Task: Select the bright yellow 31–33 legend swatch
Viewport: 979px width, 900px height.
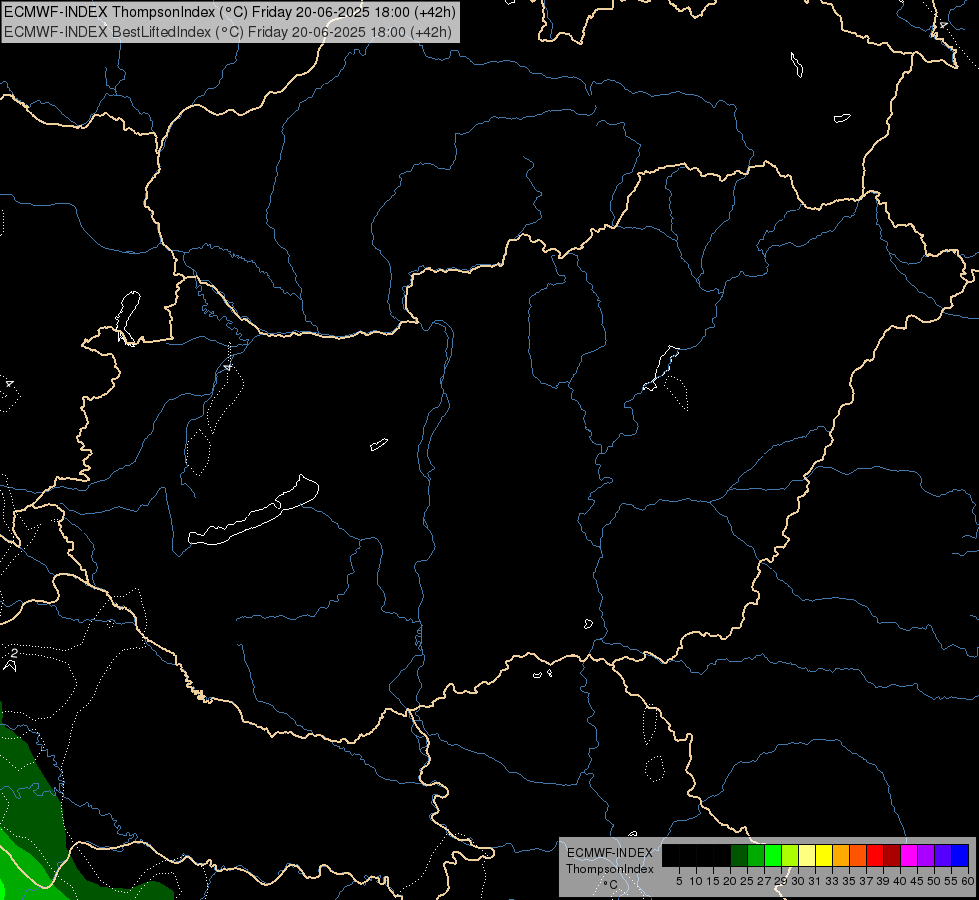Action: tap(824, 855)
